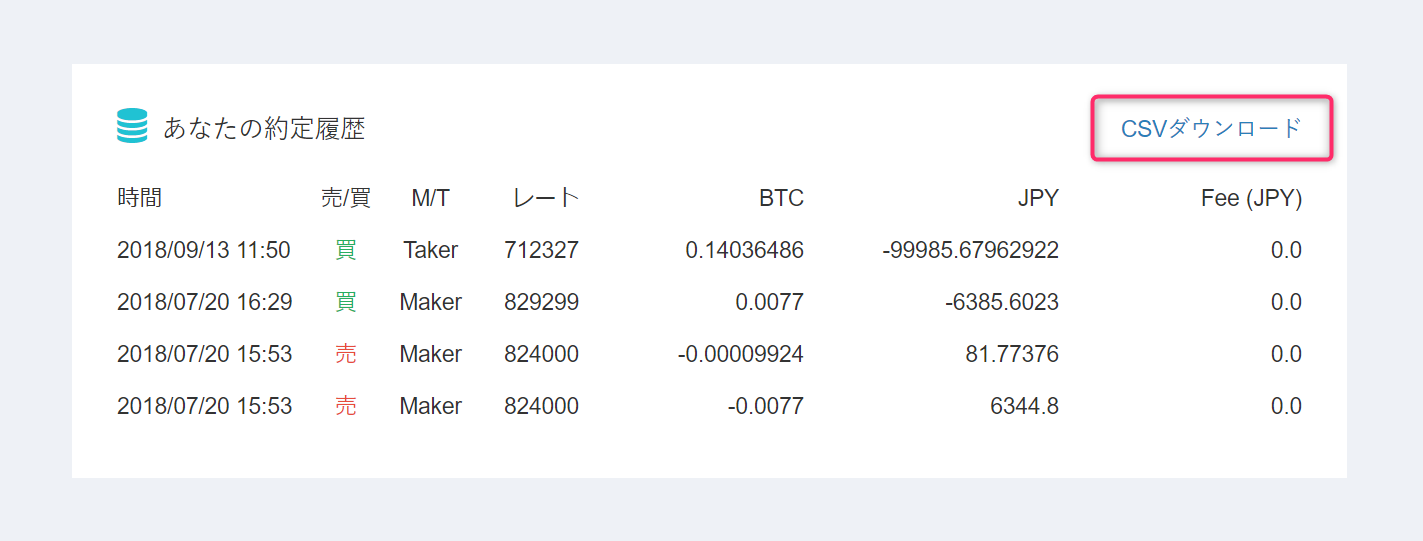Click the CSVダウンロード link
1423x541 pixels.
click(x=1211, y=128)
